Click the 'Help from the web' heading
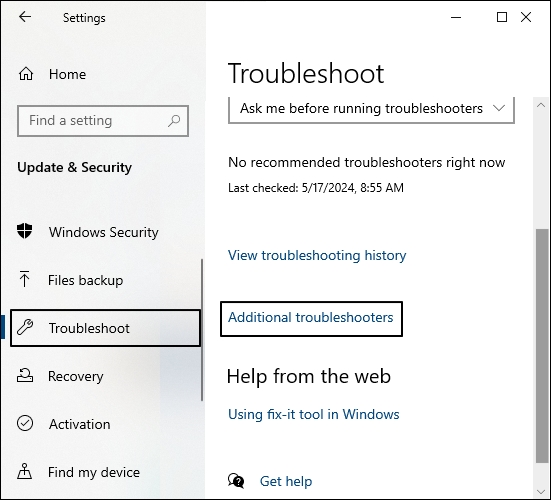This screenshot has width=551, height=500. (309, 376)
